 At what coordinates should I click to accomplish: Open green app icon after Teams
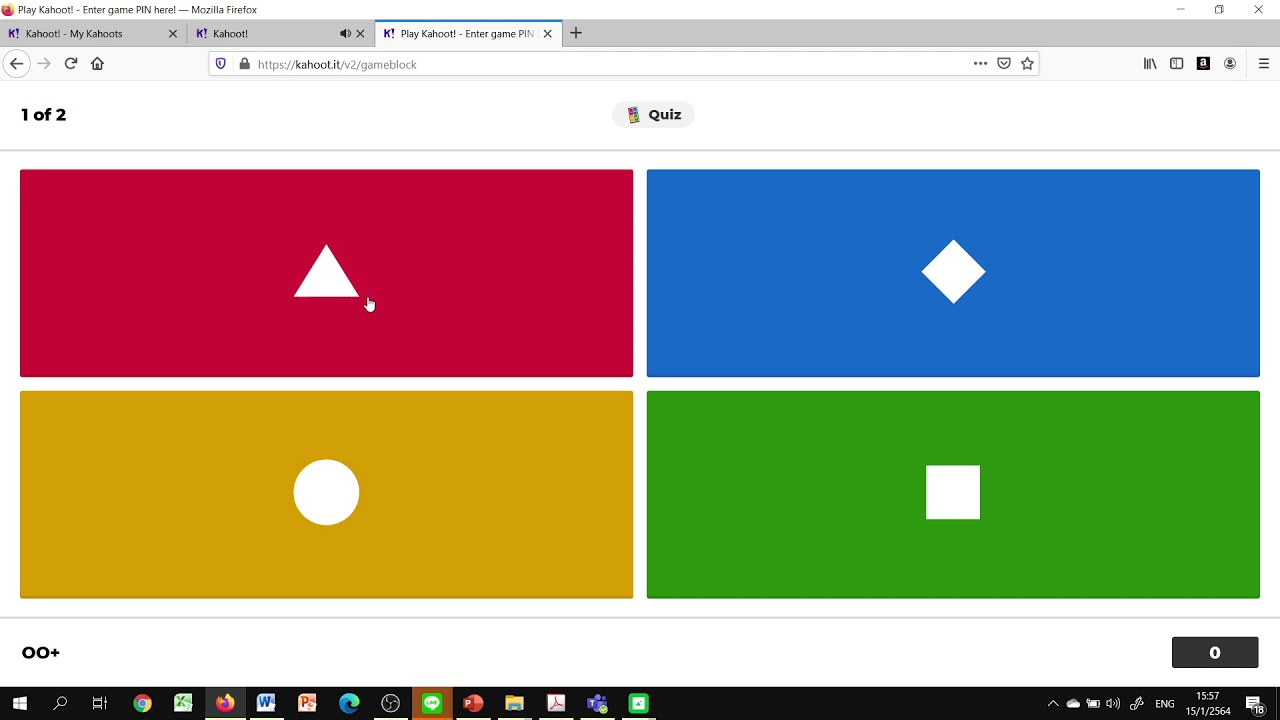pyautogui.click(x=638, y=704)
